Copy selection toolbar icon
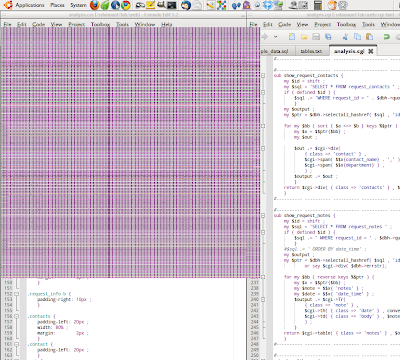400x360 pixels. pyautogui.click(x=357, y=37)
